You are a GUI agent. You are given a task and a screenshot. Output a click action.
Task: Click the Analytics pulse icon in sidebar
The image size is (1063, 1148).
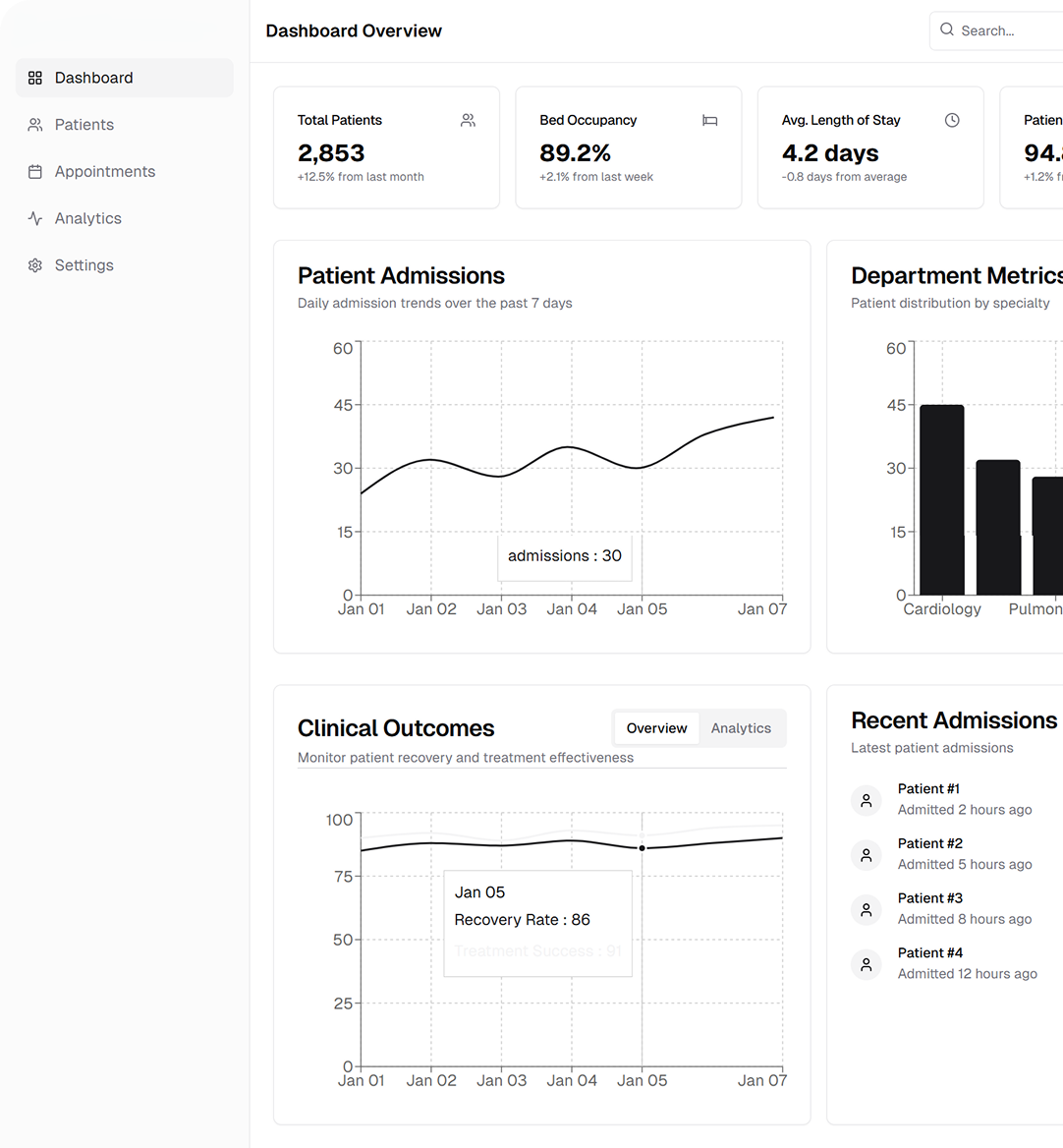(35, 218)
